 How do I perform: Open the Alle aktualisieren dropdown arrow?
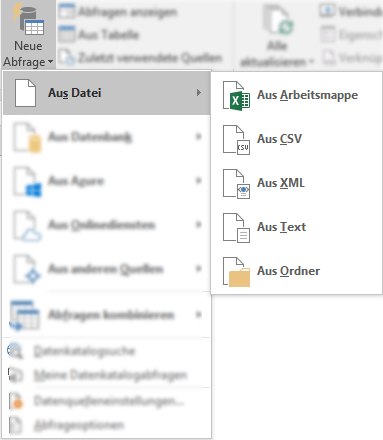pyautogui.click(x=311, y=62)
